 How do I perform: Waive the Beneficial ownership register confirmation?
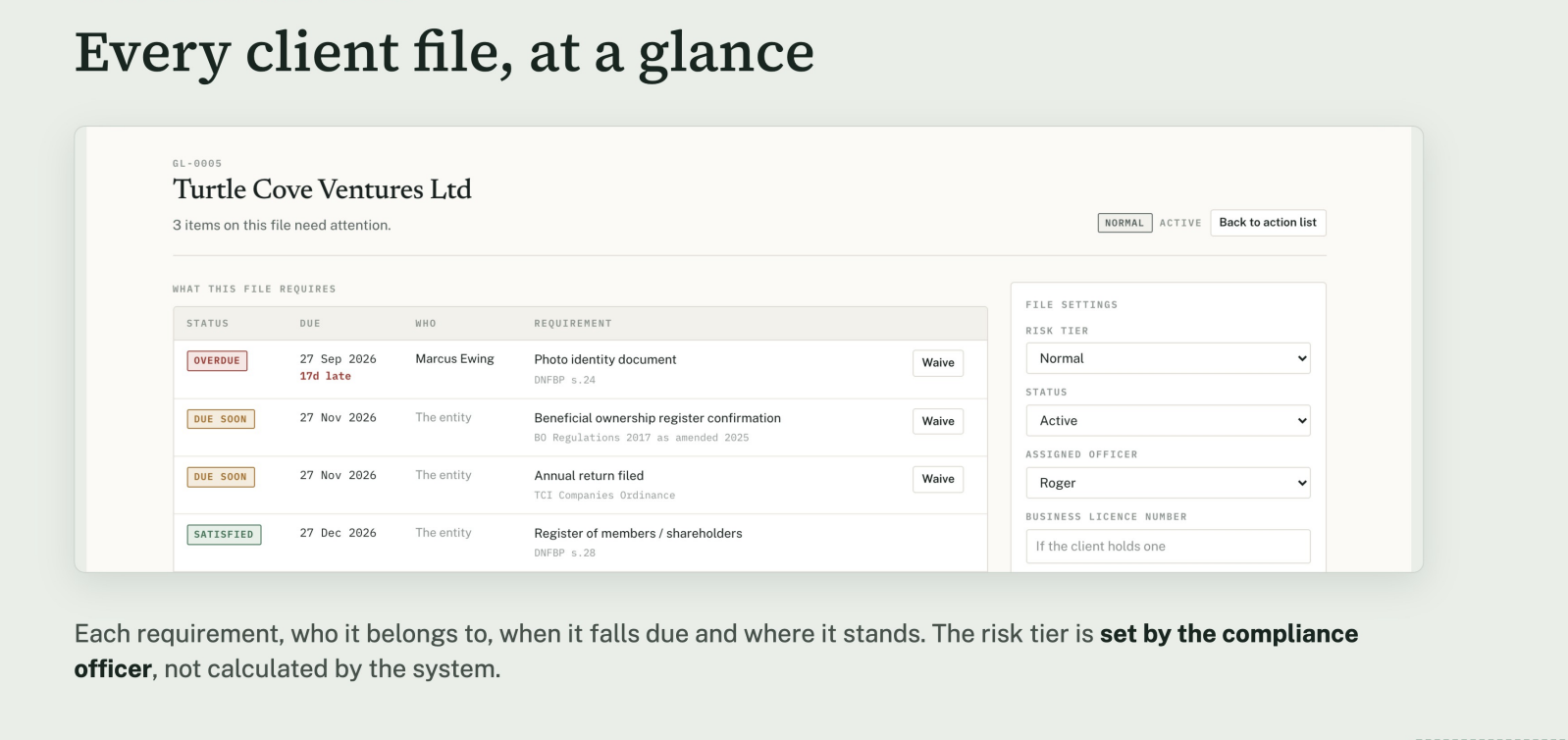pyautogui.click(x=938, y=421)
